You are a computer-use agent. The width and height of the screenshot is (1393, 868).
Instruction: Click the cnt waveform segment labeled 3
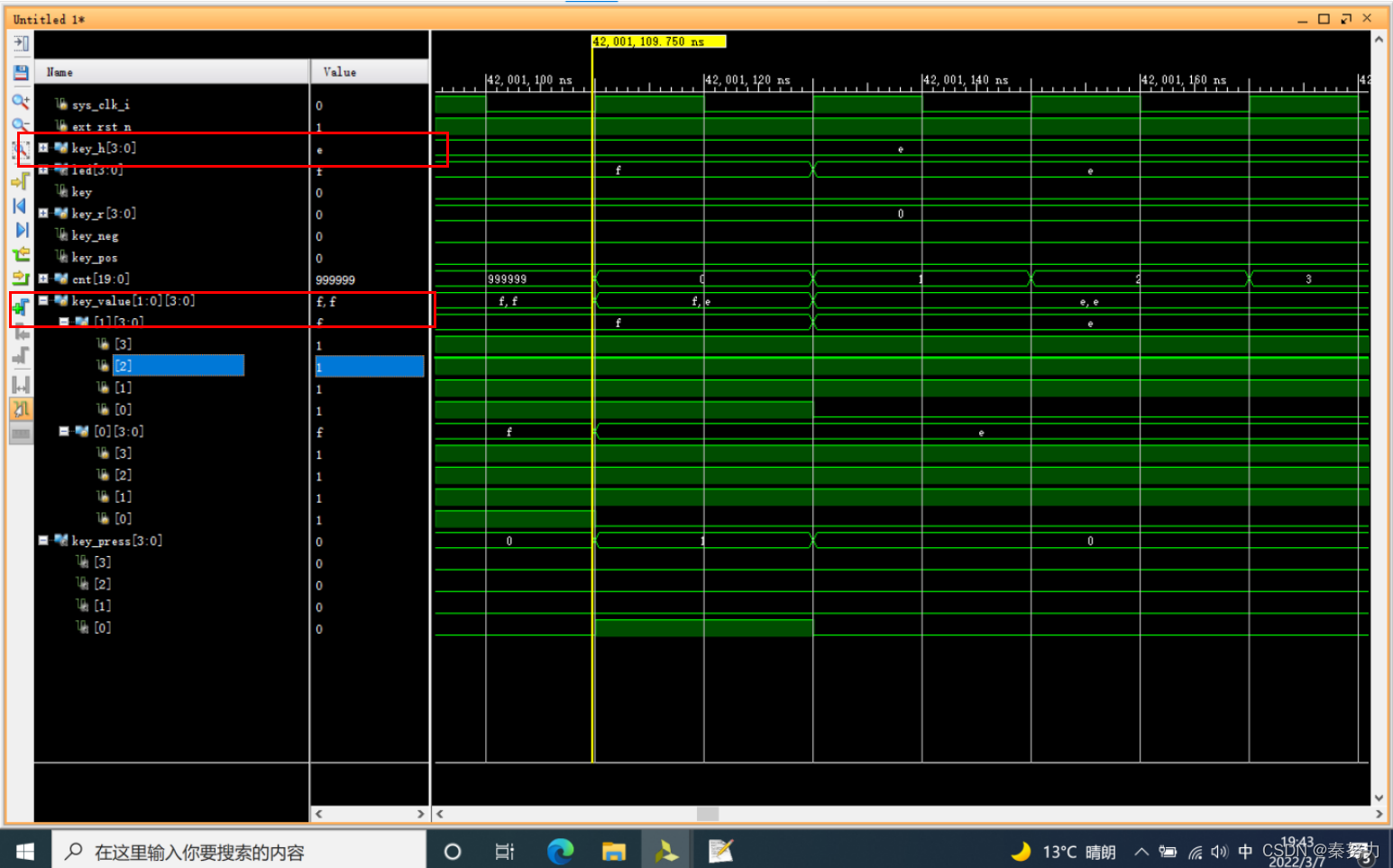tap(1308, 279)
